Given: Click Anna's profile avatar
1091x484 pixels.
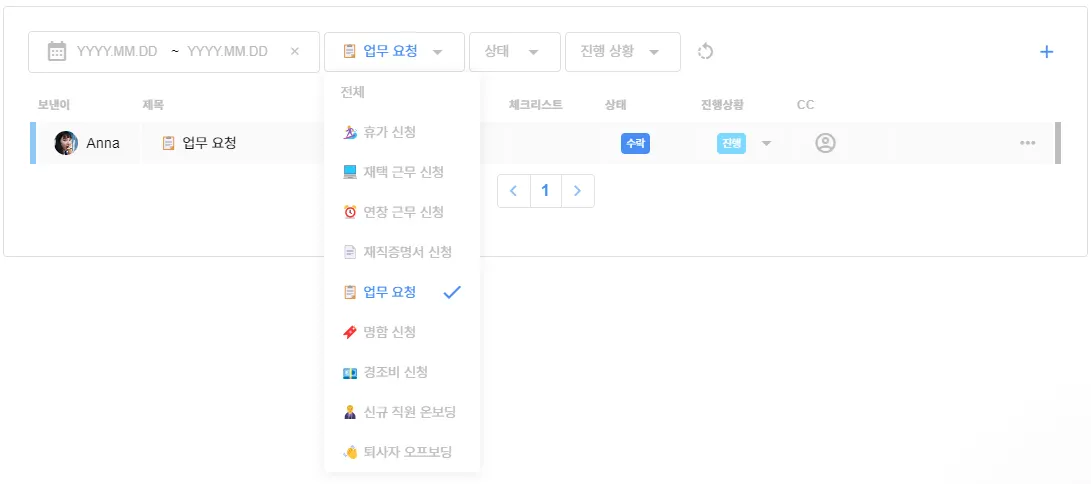Looking at the screenshot, I should coord(66,143).
